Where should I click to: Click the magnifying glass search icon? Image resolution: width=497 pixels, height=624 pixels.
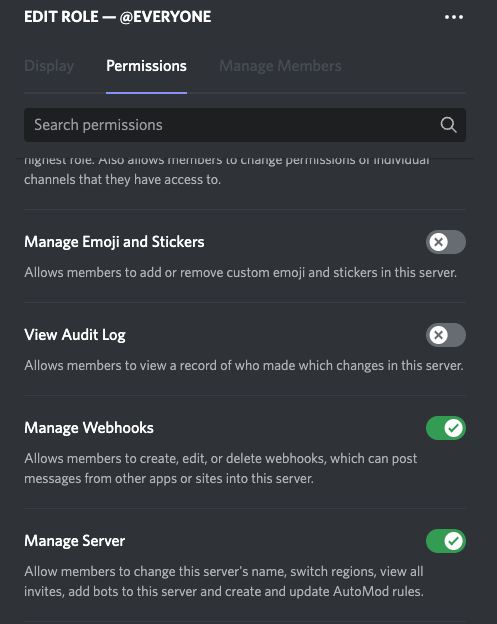pyautogui.click(x=448, y=125)
